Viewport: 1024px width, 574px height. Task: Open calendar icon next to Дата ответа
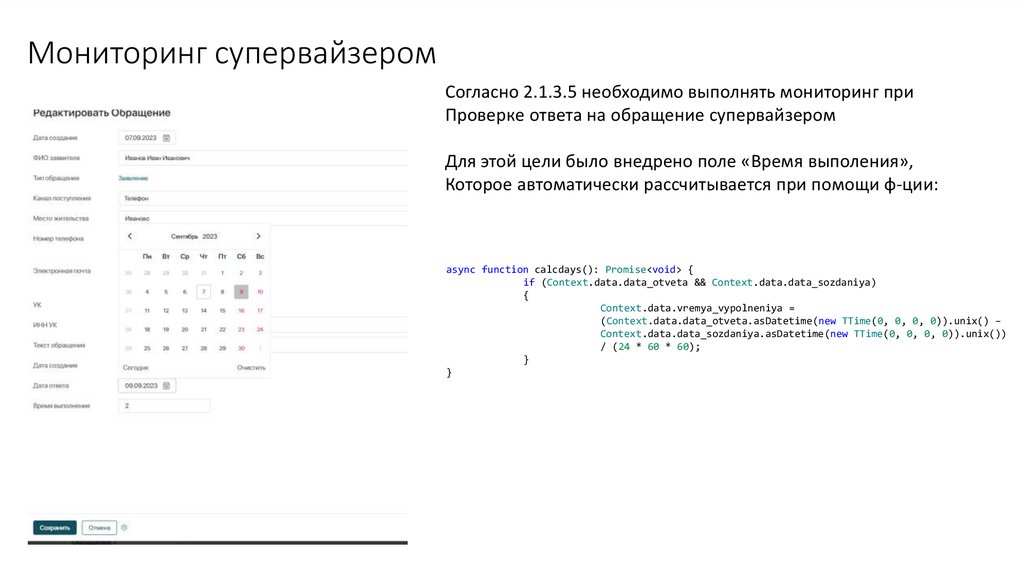[x=167, y=385]
